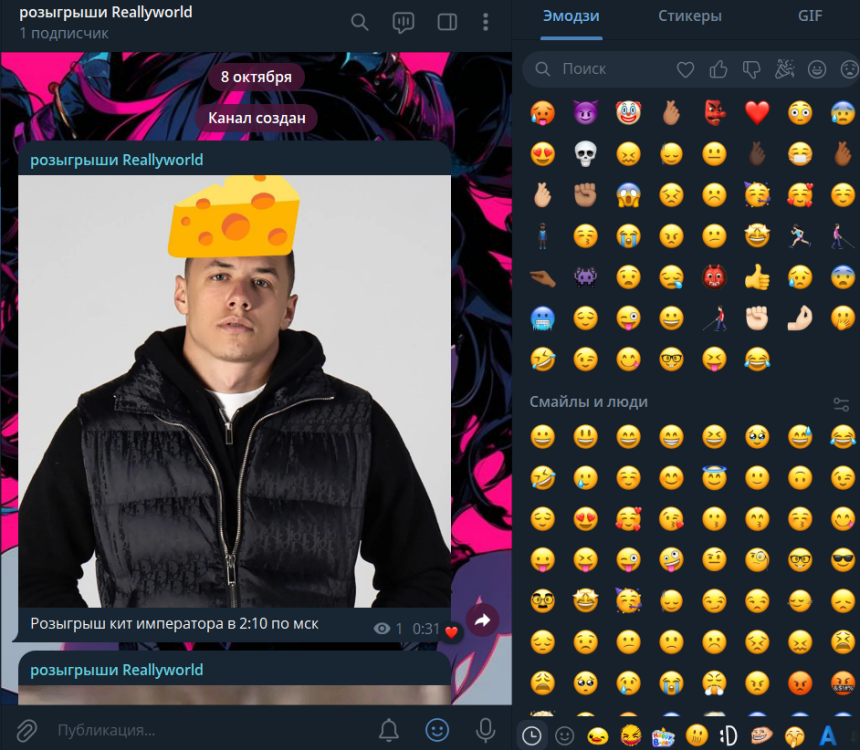Attach a file with the paperclip icon
The image size is (860, 750).
26,730
